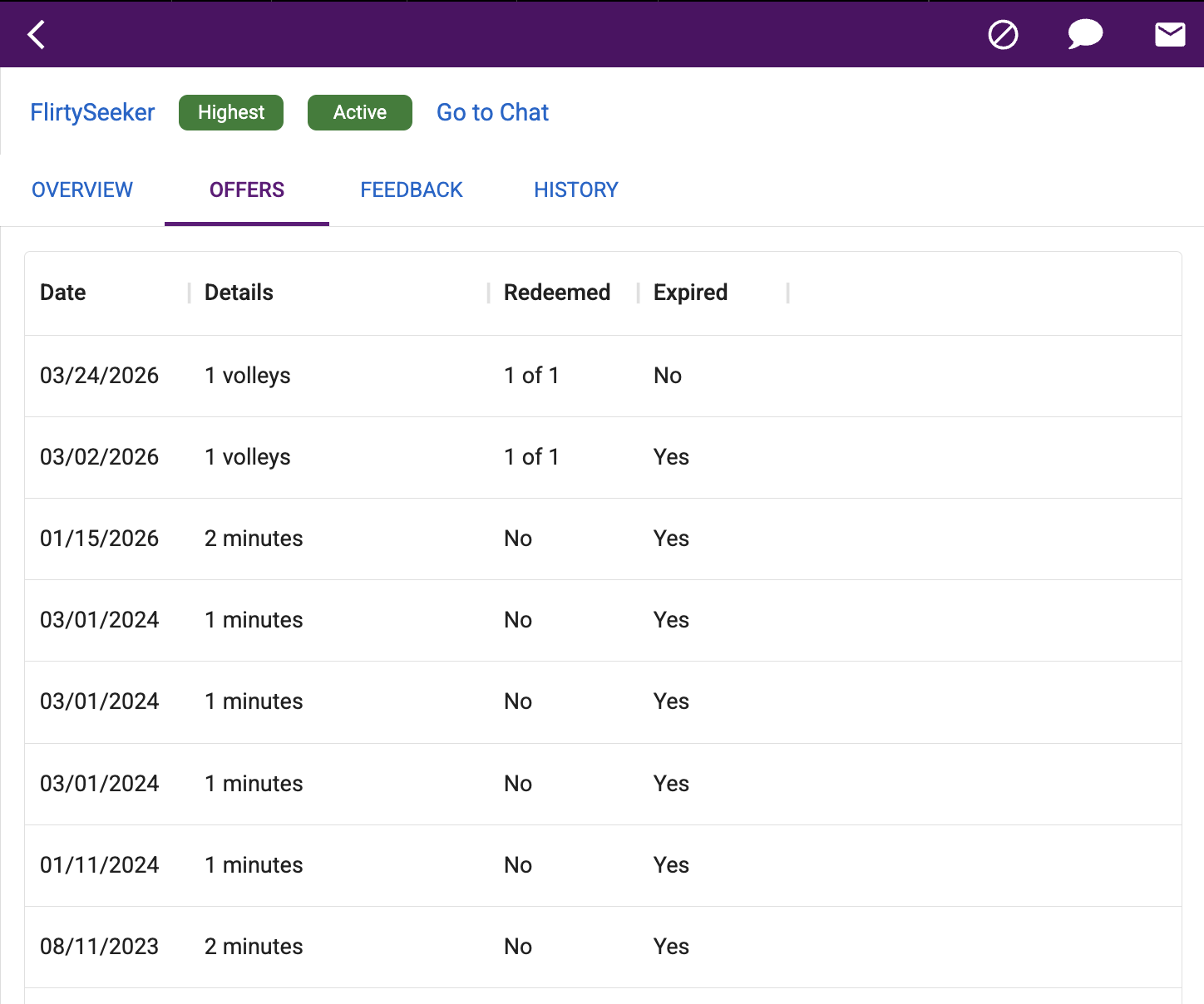This screenshot has height=1004, width=1204.
Task: Open the FlirtySeeker profile link
Action: click(x=92, y=112)
